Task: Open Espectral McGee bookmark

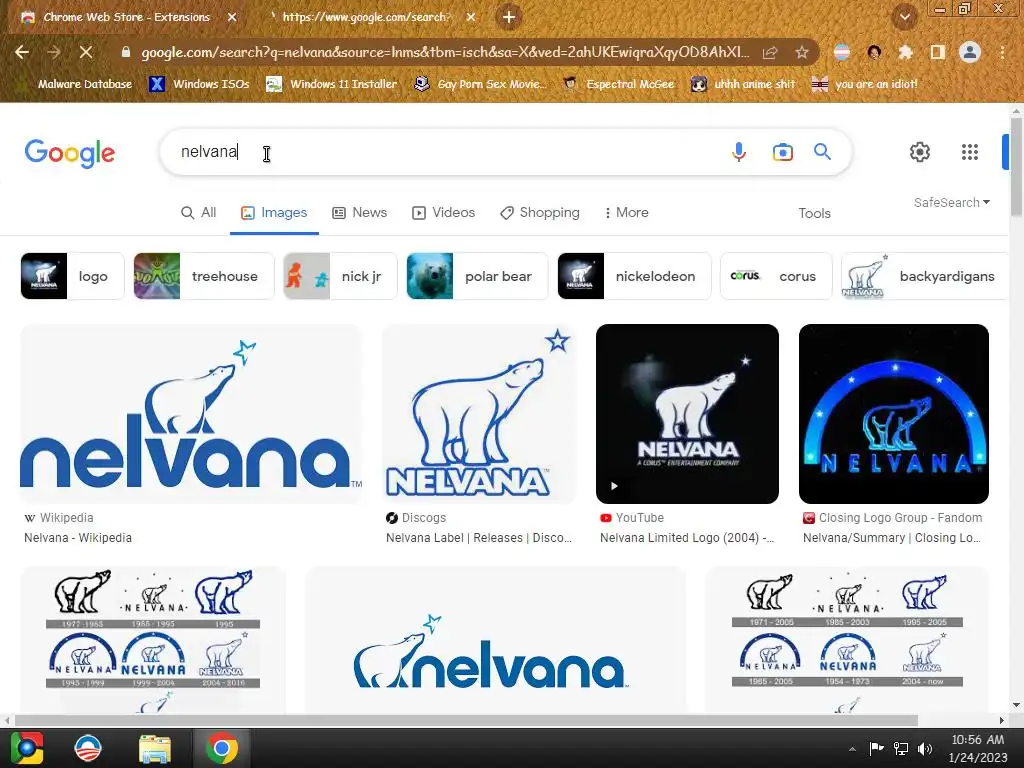Action: point(618,84)
